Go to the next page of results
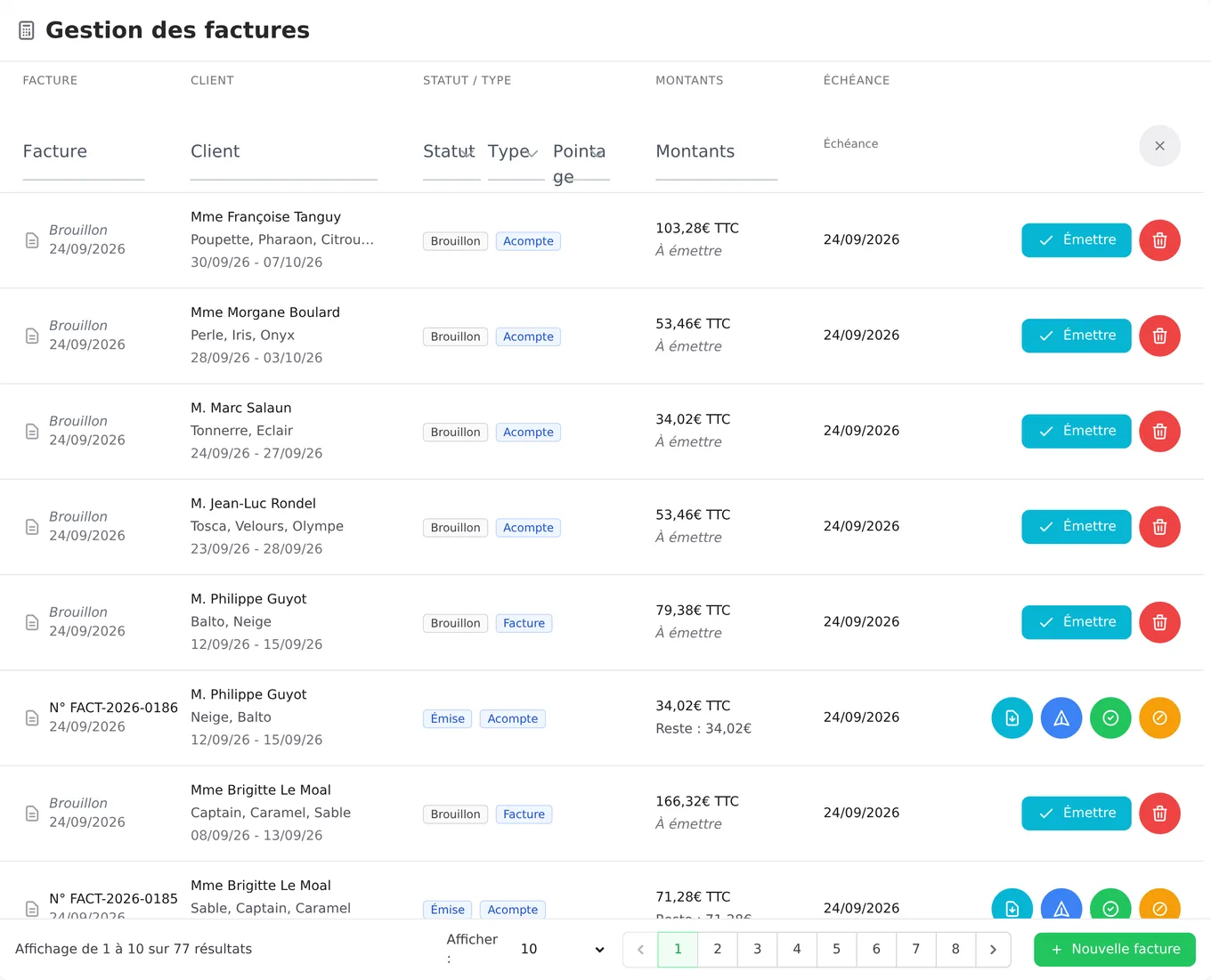 point(993,950)
